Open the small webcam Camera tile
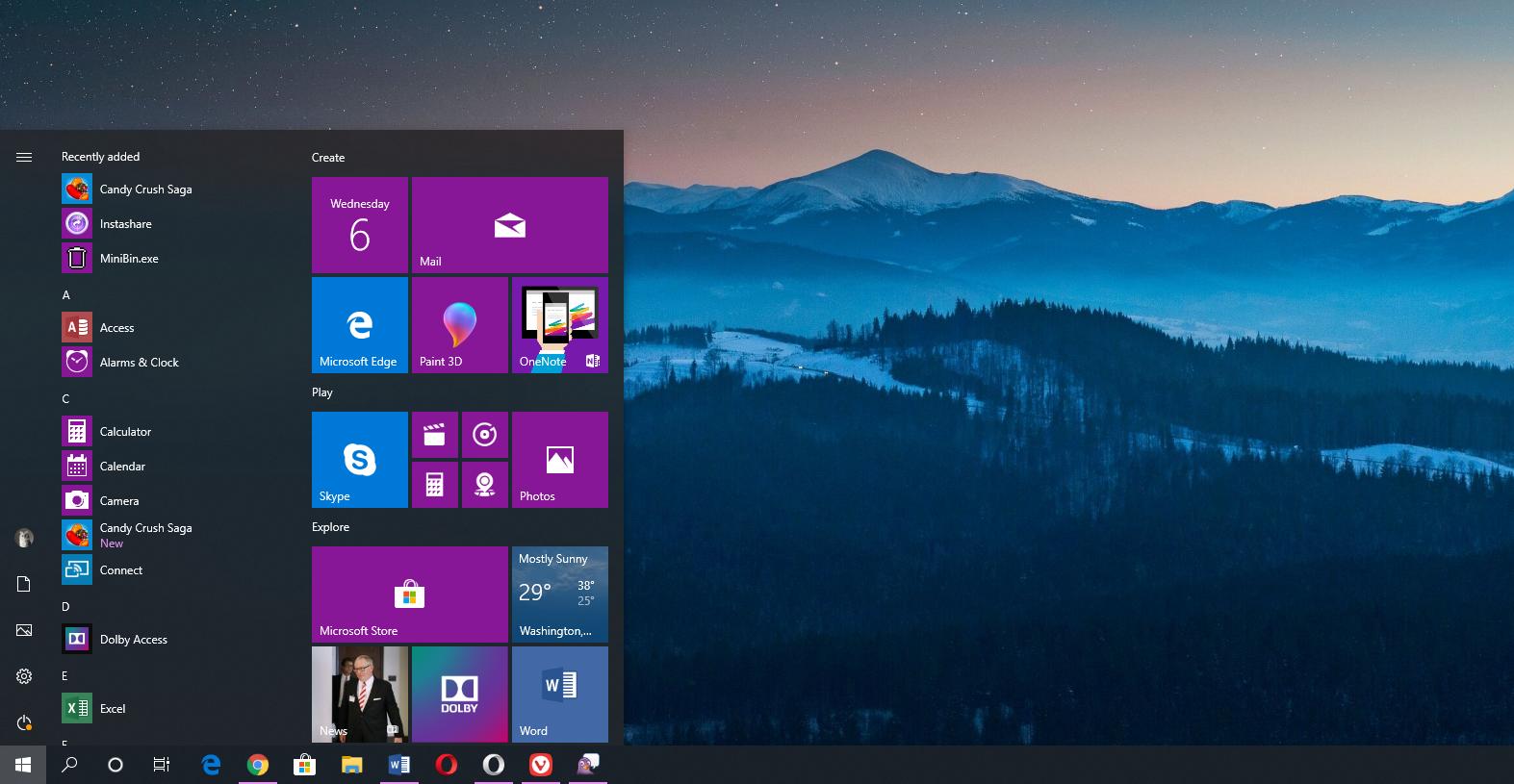Viewport: 1514px width, 784px height. tap(485, 485)
